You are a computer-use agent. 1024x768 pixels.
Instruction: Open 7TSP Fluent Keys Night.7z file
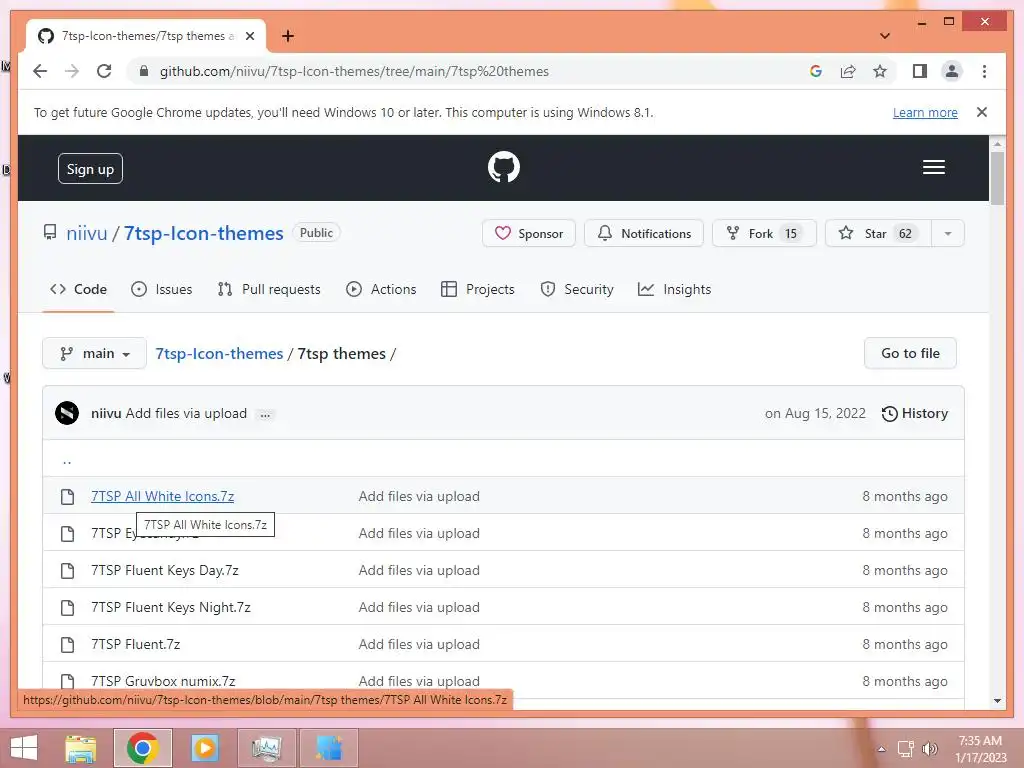click(171, 607)
